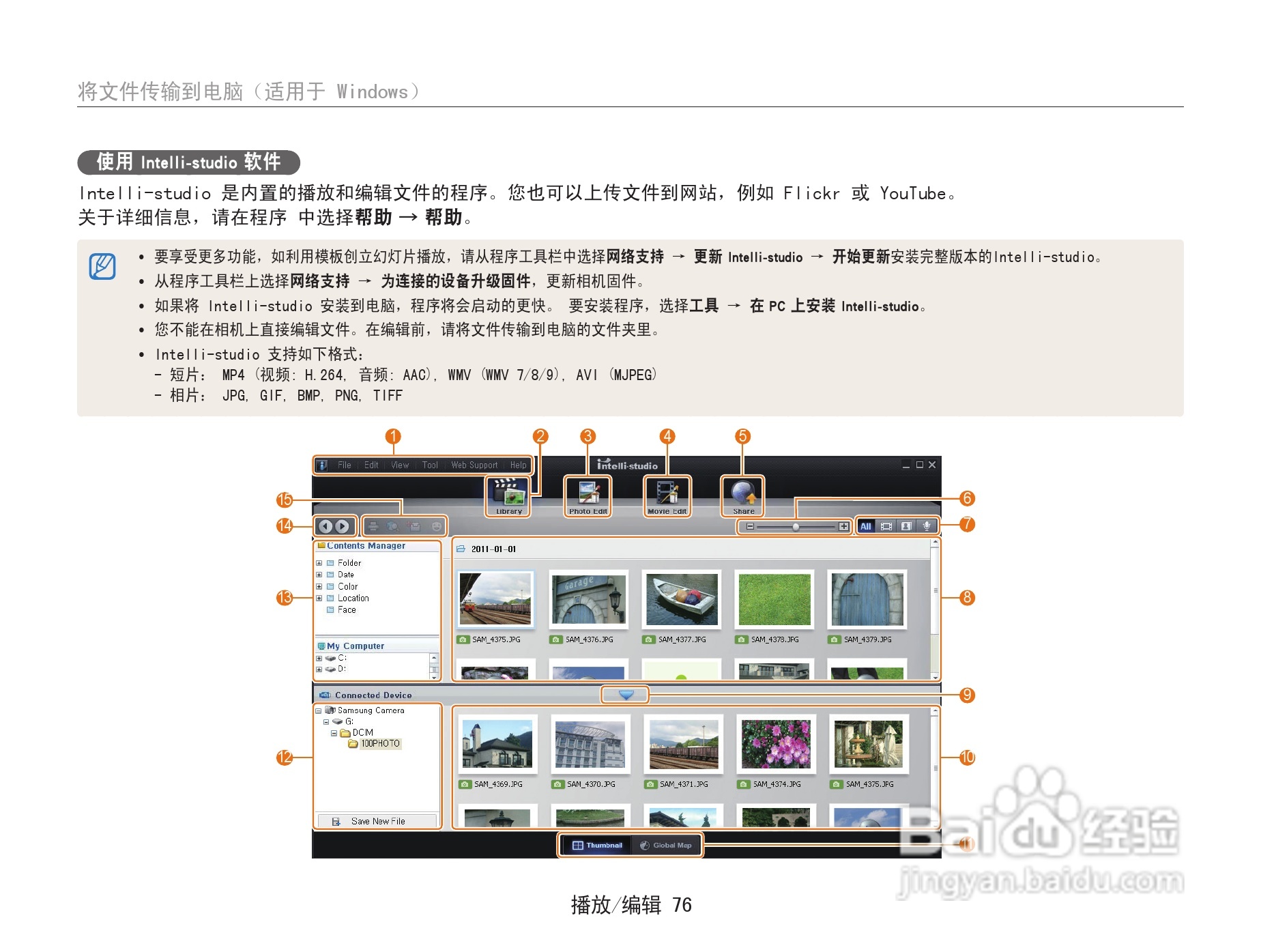Open the Help menu
This screenshot has height=952, width=1261.
(x=519, y=465)
